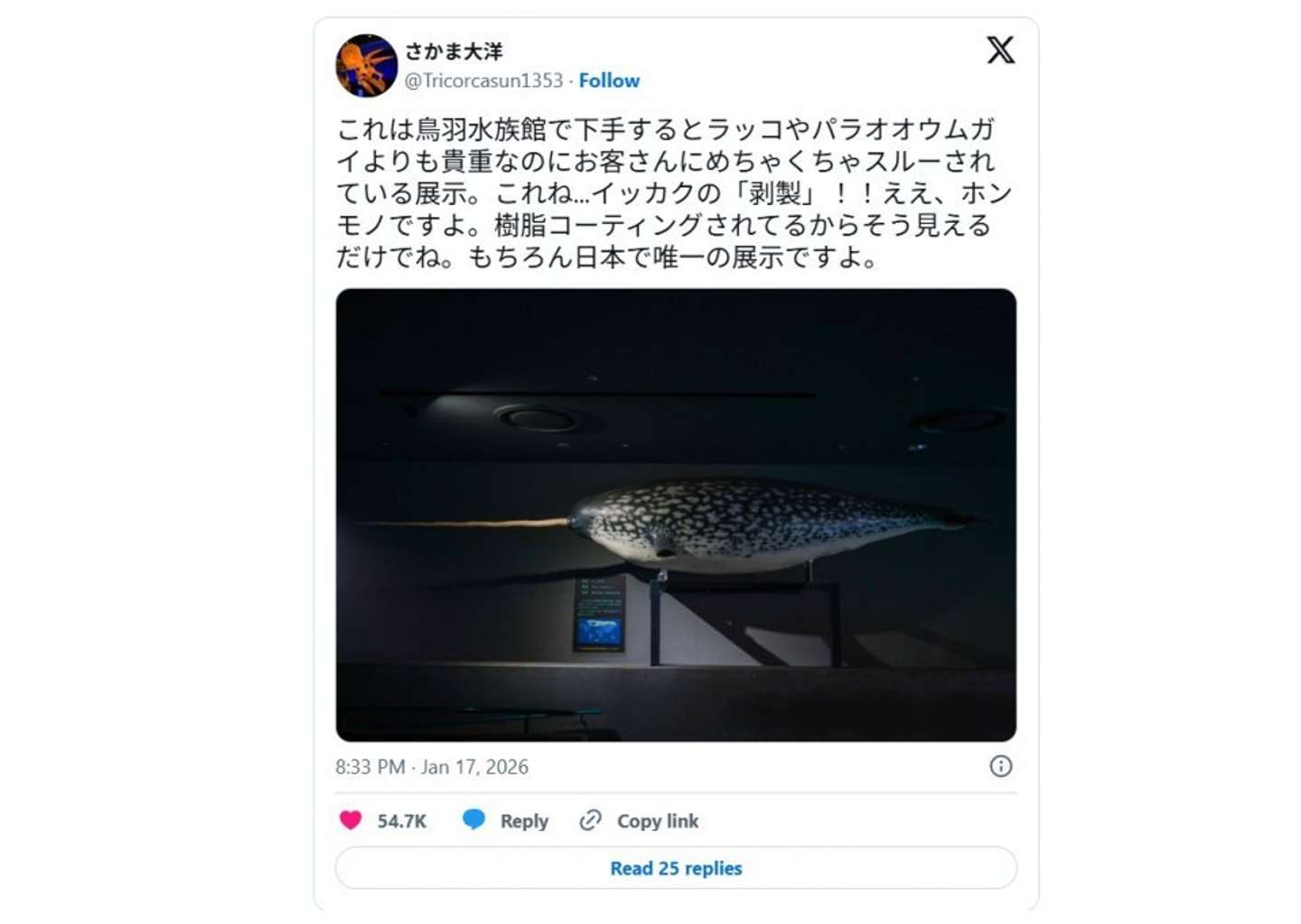
Task: Open the X logo icon
Action: pyautogui.click(x=1000, y=50)
